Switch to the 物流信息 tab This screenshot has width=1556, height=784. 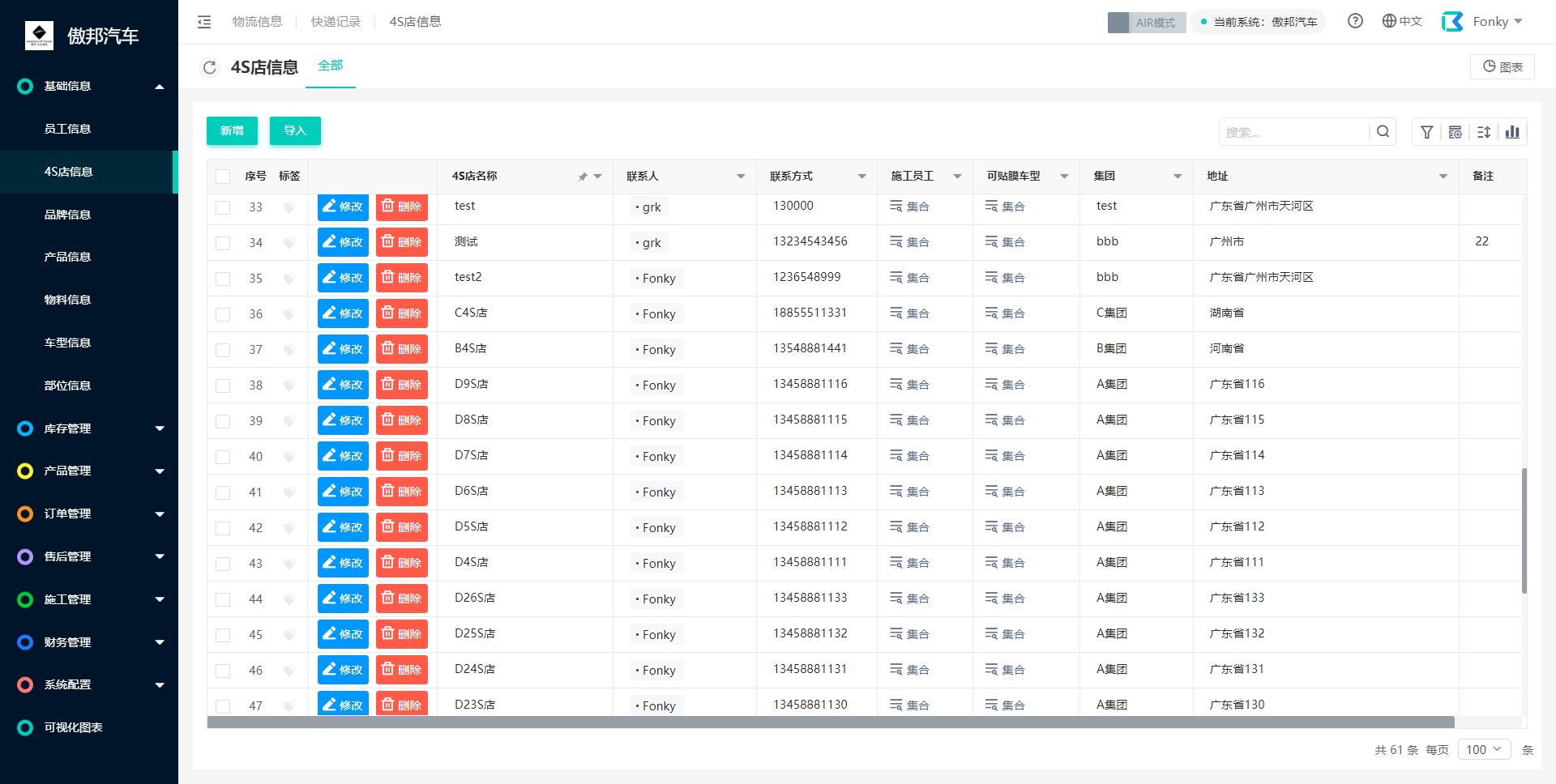[257, 22]
